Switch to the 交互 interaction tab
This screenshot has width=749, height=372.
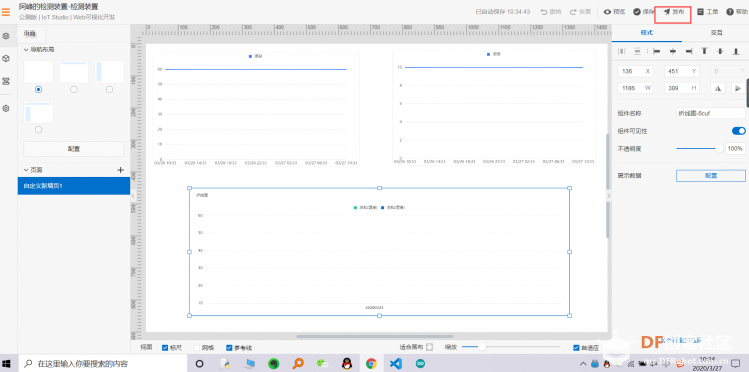coord(716,33)
